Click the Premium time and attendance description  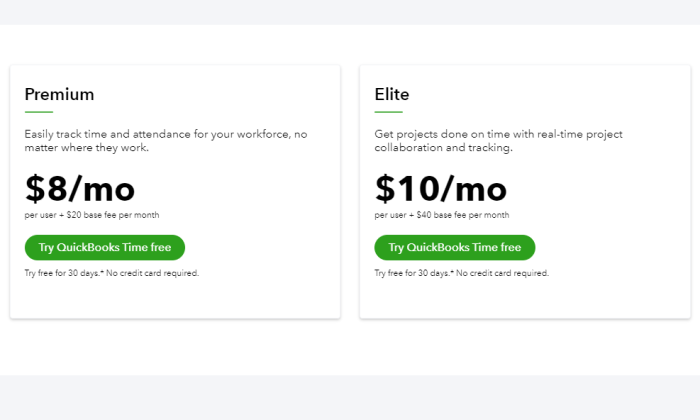166,141
